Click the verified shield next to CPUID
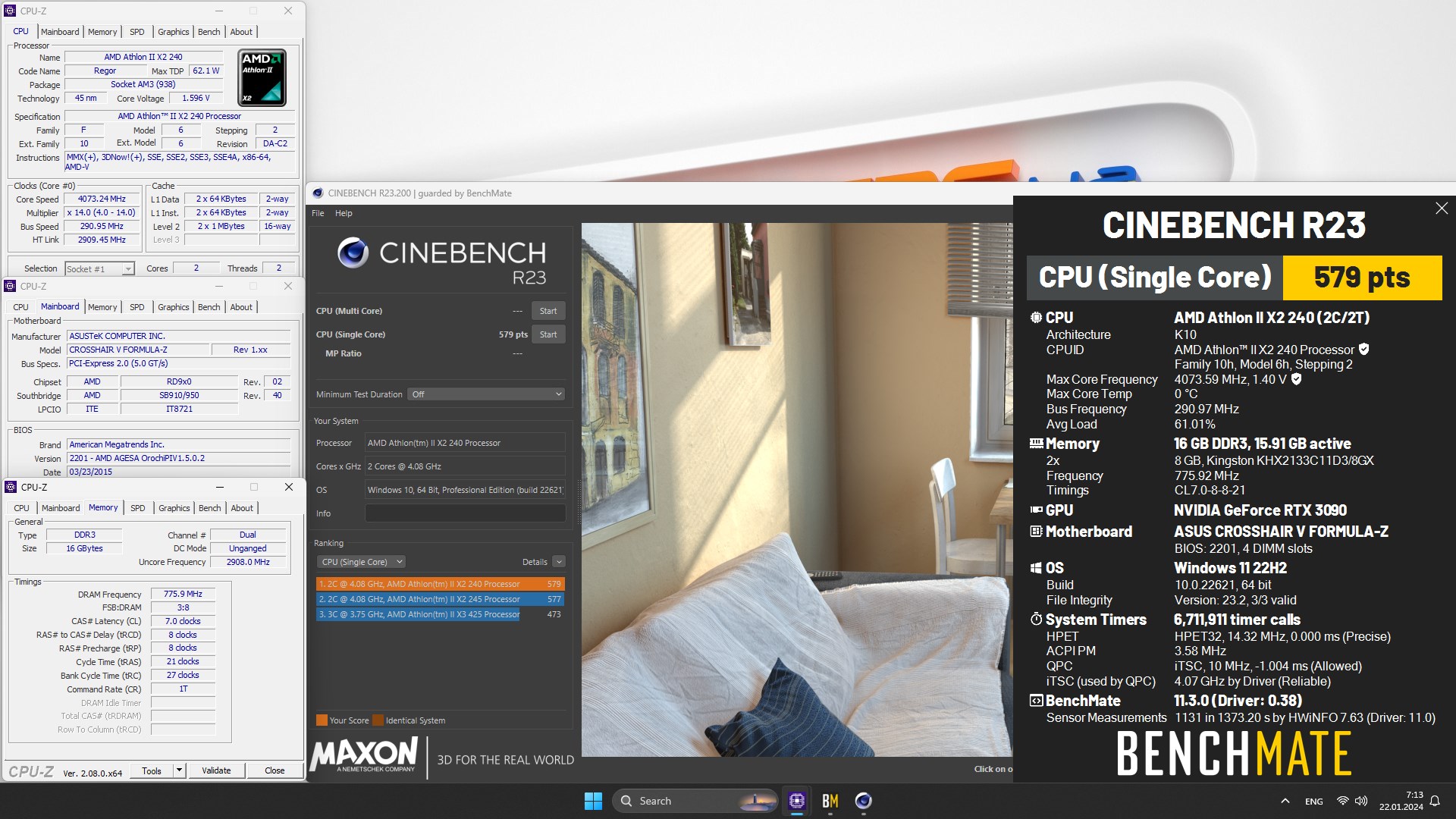Viewport: 1456px width, 819px height. (x=1363, y=350)
